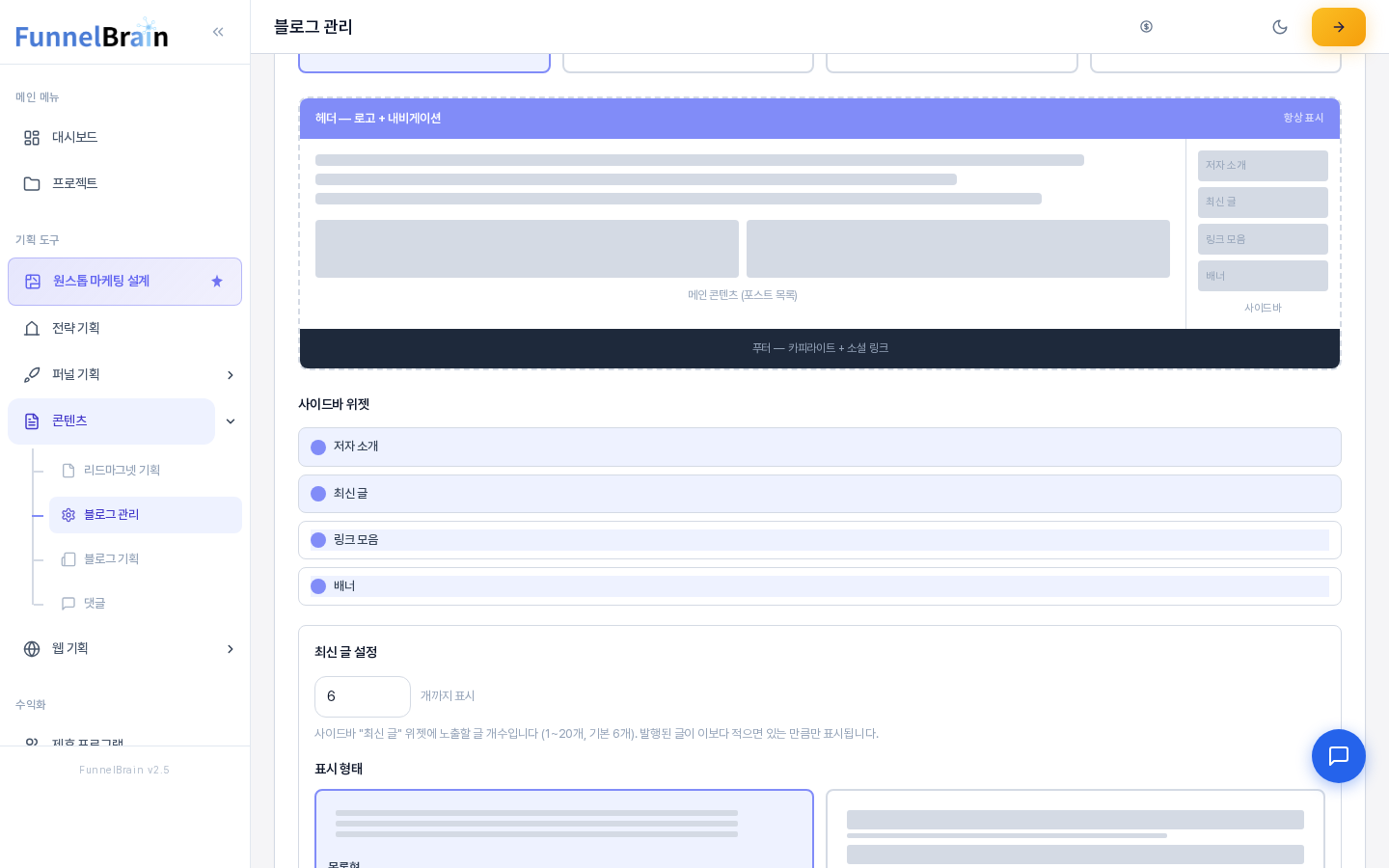Screen dimensions: 1389x868
Task: Click the 퍼널 기획 rocket icon
Action: [x=32, y=375]
